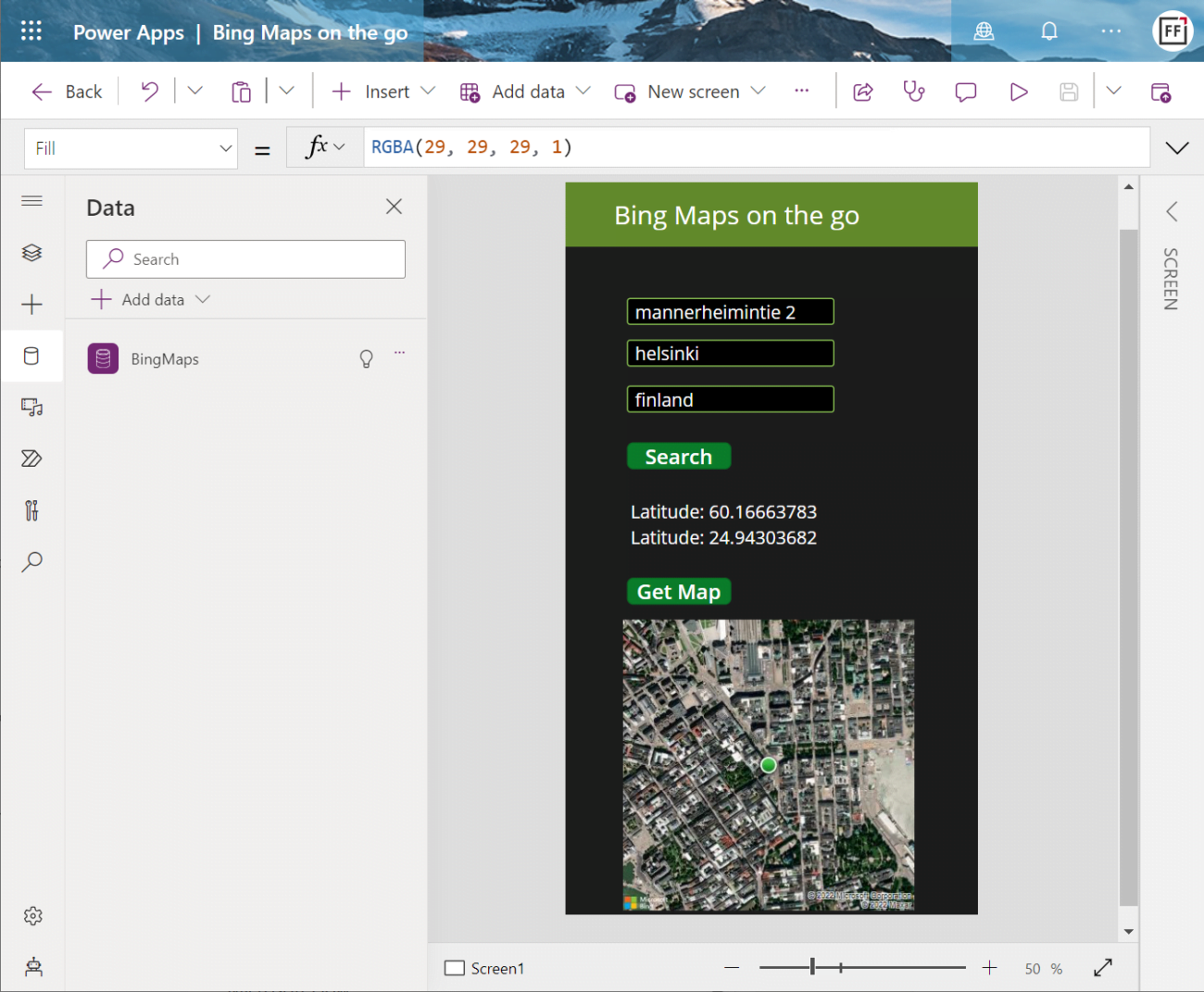Select the Screen1 tab at bottom

[484, 967]
